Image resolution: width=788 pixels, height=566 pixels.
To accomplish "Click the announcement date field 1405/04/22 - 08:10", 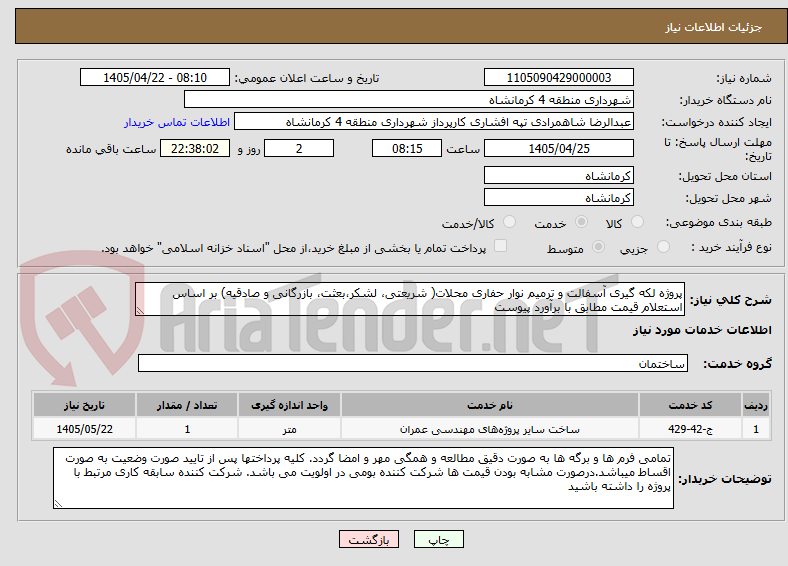I will pos(155,77).
